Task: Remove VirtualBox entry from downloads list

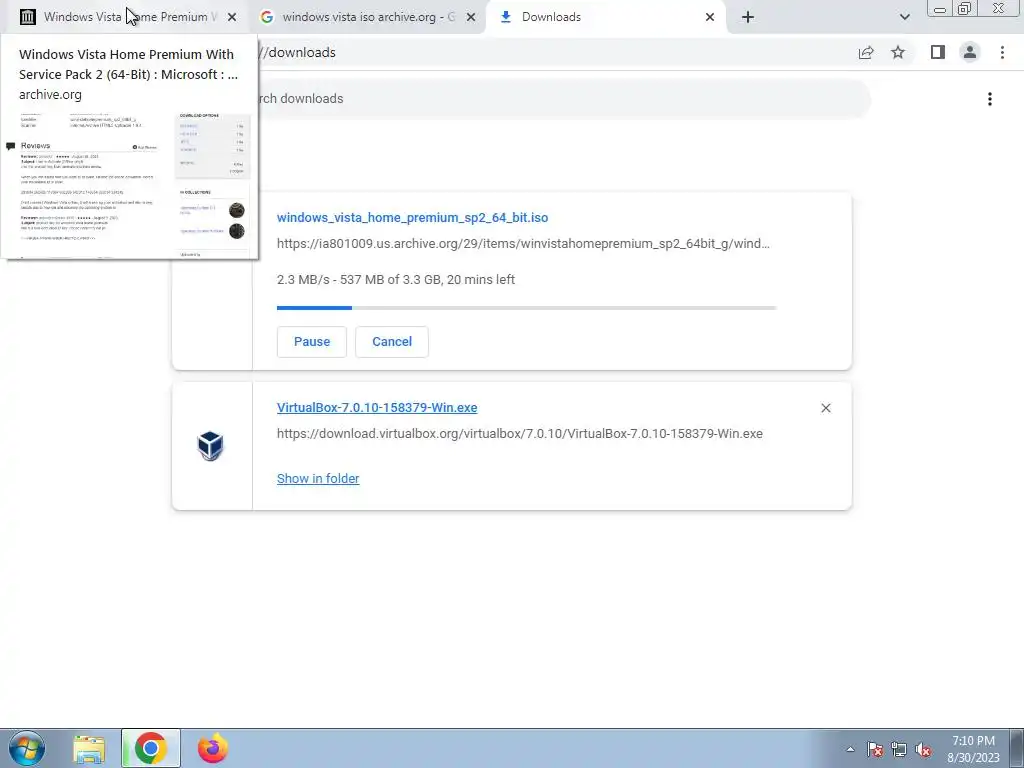Action: coord(826,408)
